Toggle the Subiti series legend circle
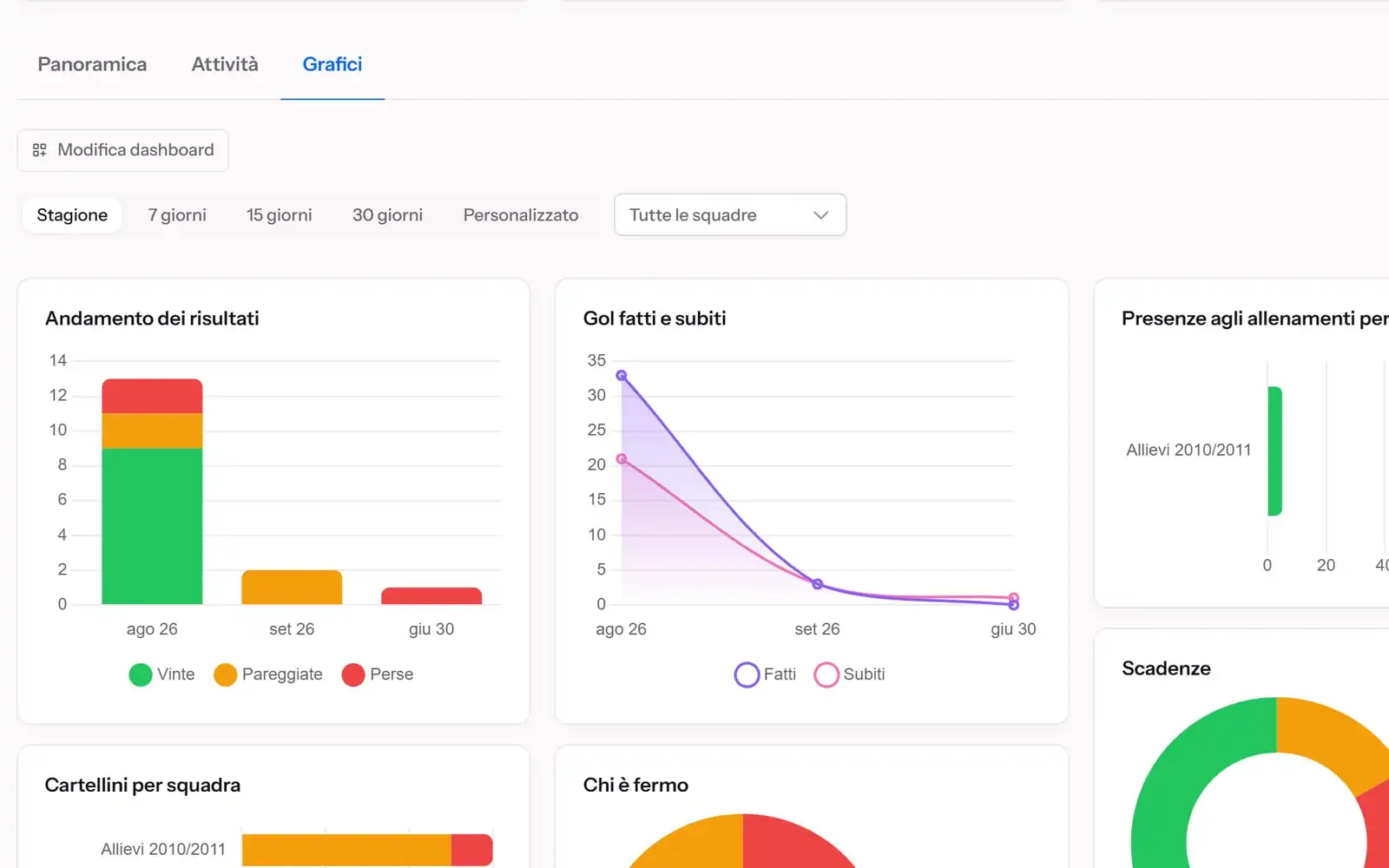Screen dimensions: 1389x868 tap(826, 674)
